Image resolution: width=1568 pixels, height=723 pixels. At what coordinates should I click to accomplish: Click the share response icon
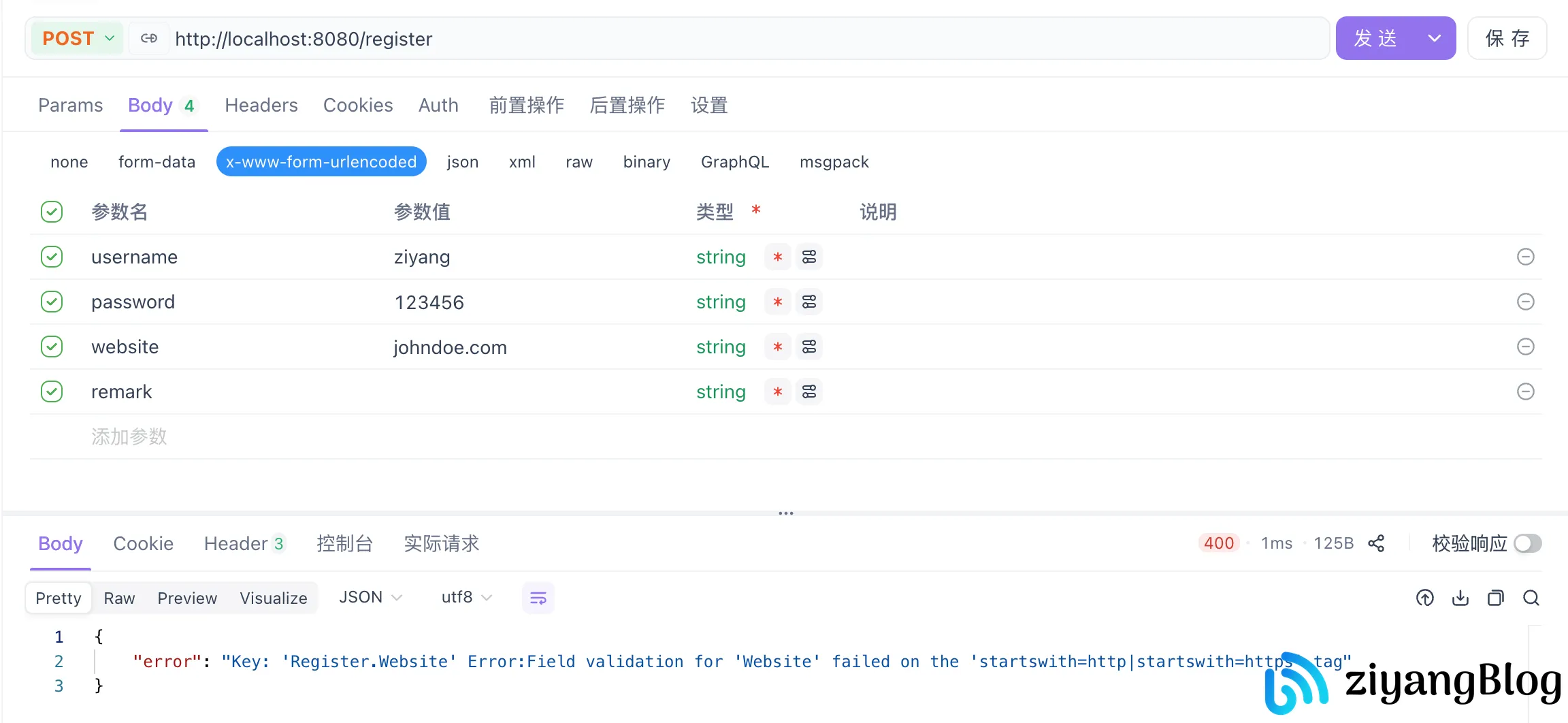coord(1376,543)
